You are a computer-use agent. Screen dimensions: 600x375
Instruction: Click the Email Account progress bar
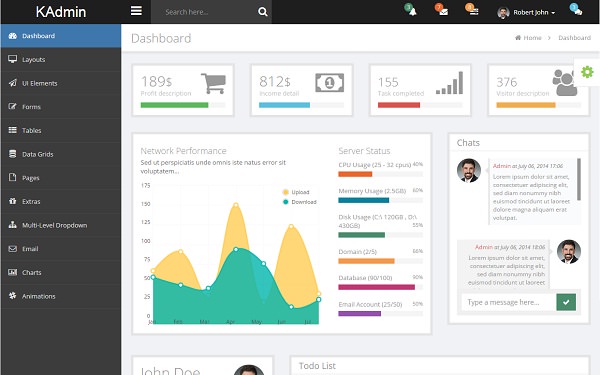click(x=380, y=313)
